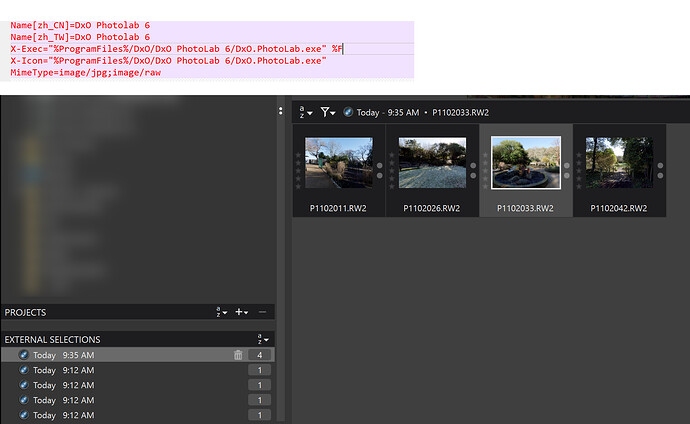Toggle the upper tag dot beside P1102011.RW2

point(380,166)
